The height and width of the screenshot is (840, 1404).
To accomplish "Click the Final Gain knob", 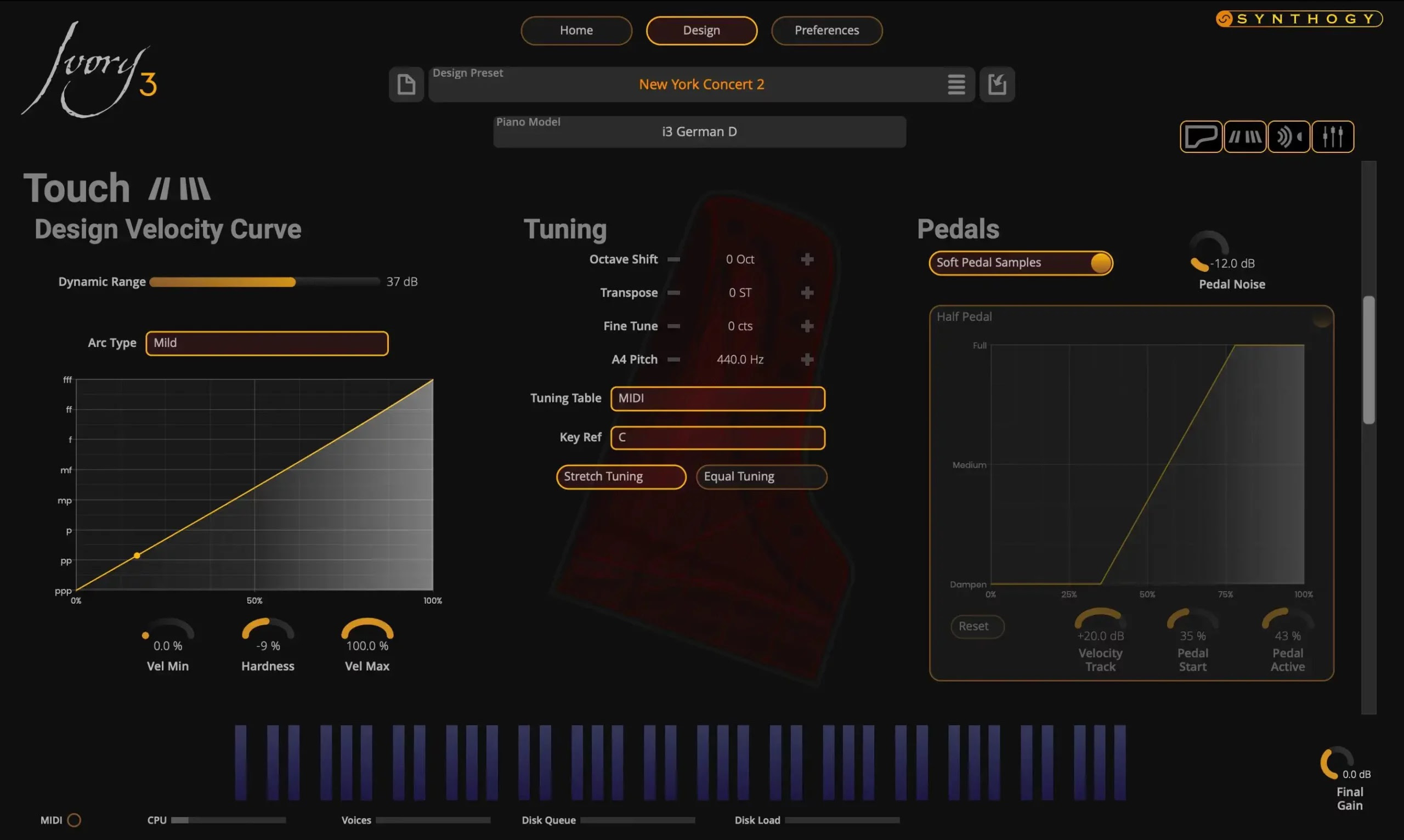I will (1337, 763).
